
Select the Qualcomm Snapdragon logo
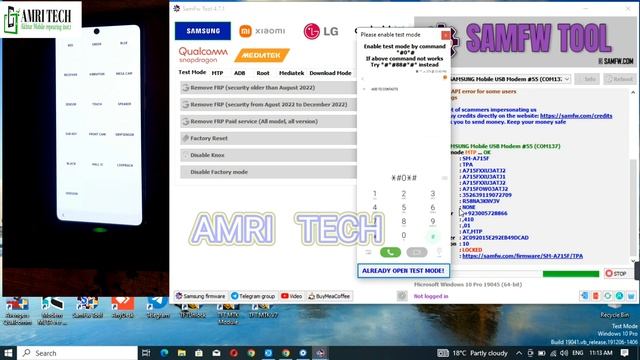[x=203, y=55]
